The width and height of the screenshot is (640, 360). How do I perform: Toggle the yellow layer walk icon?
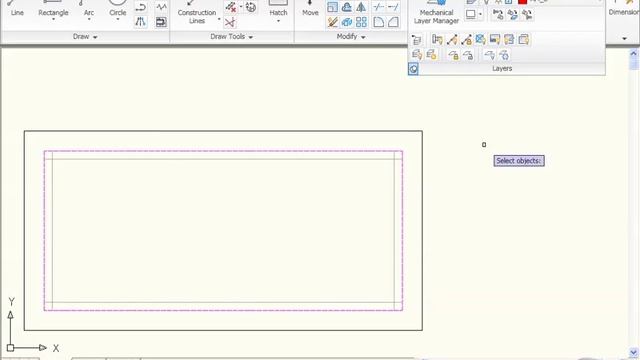pyautogui.click(x=509, y=40)
